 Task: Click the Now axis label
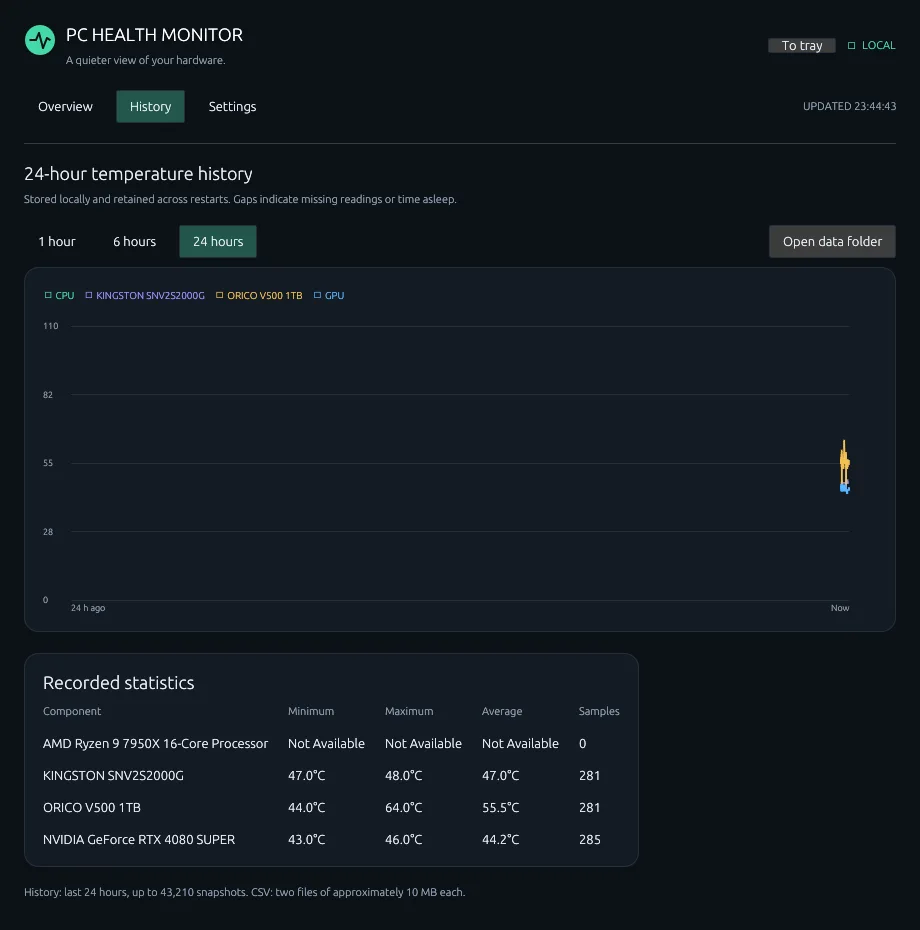pos(840,608)
